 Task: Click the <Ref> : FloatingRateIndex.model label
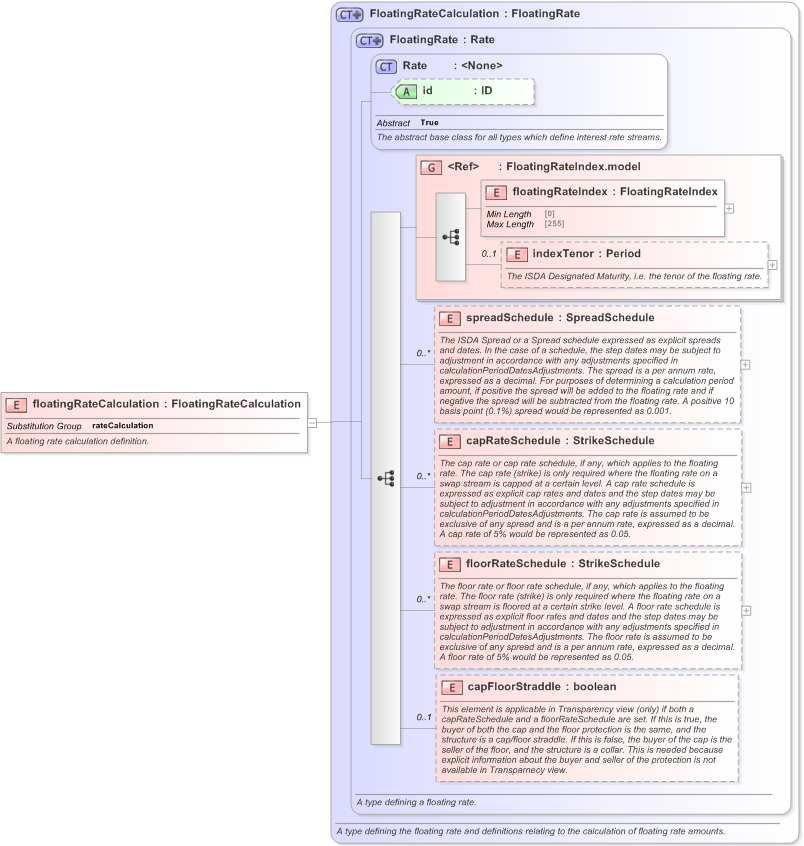pos(544,167)
